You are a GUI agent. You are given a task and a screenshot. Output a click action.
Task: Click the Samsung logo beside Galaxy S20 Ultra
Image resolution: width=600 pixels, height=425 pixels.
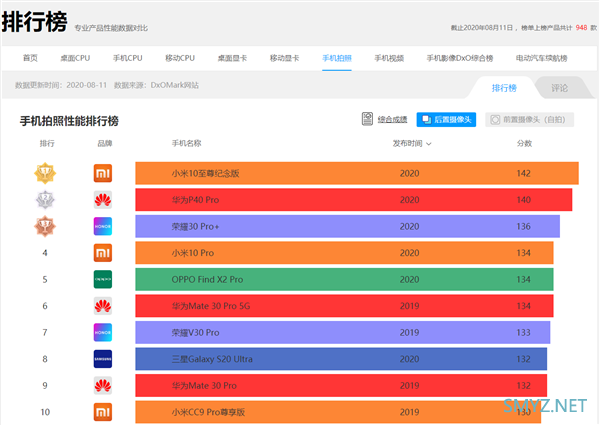pos(103,359)
